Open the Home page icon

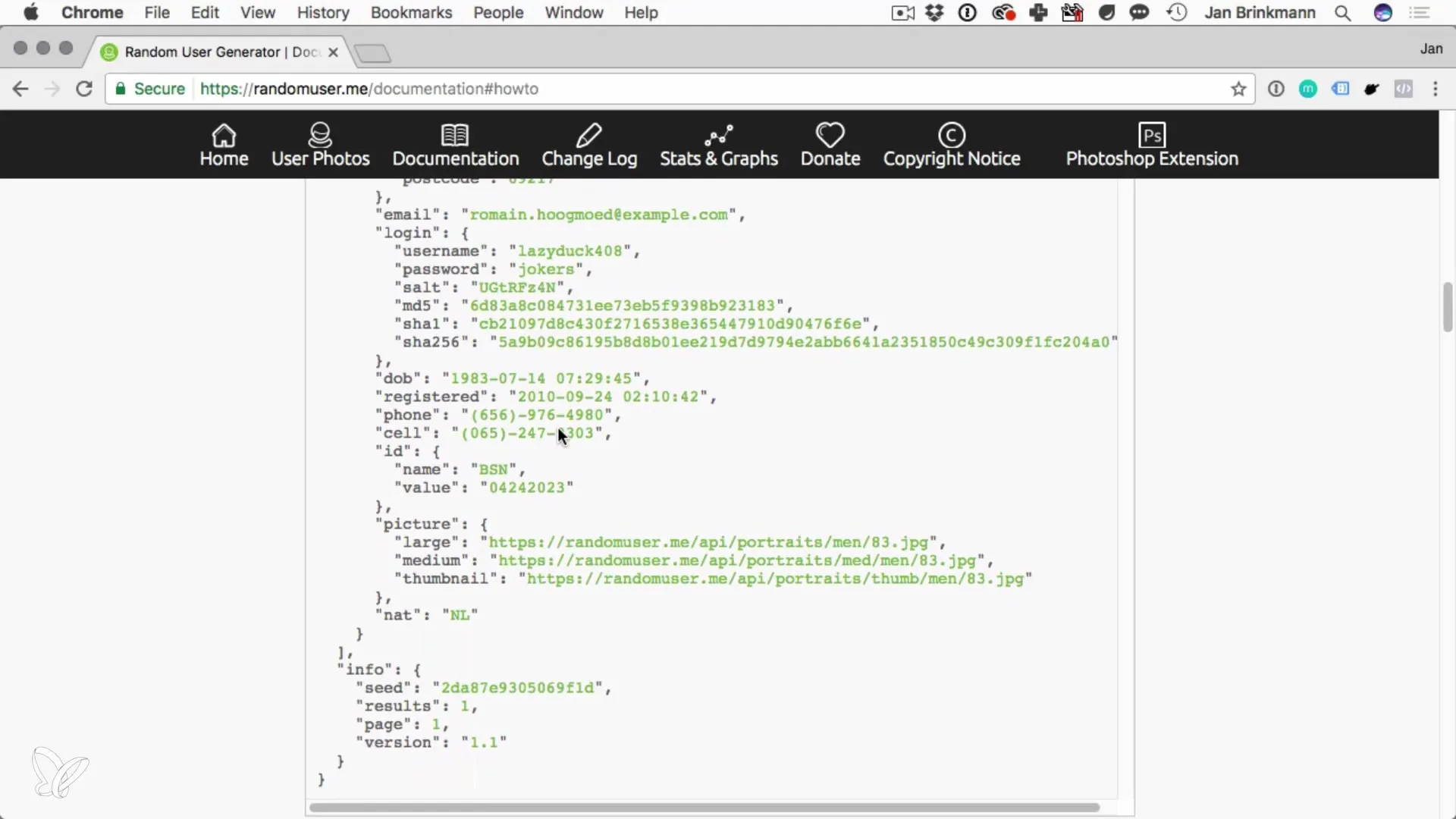click(224, 135)
